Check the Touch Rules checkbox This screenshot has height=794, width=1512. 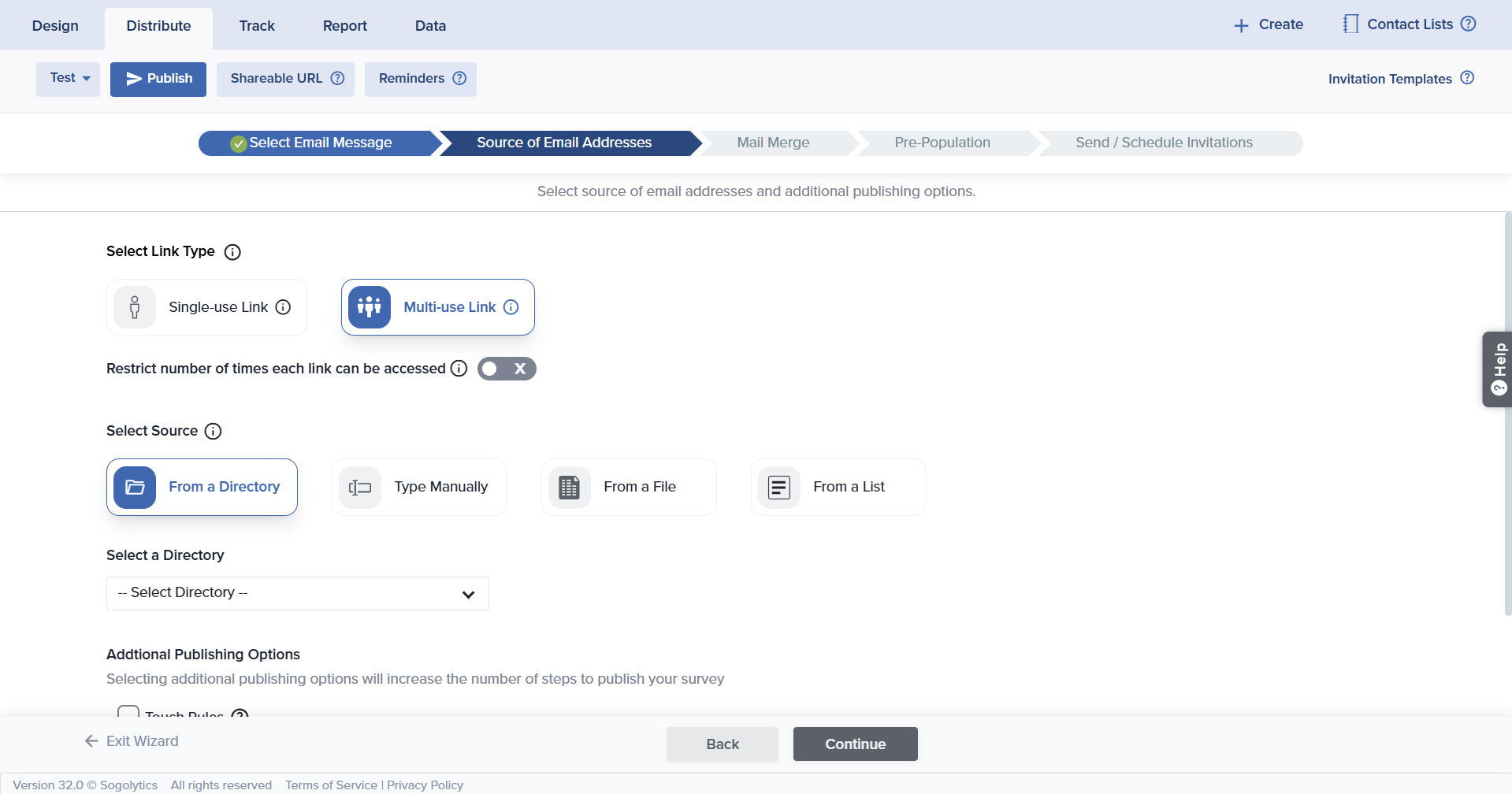[x=128, y=712]
